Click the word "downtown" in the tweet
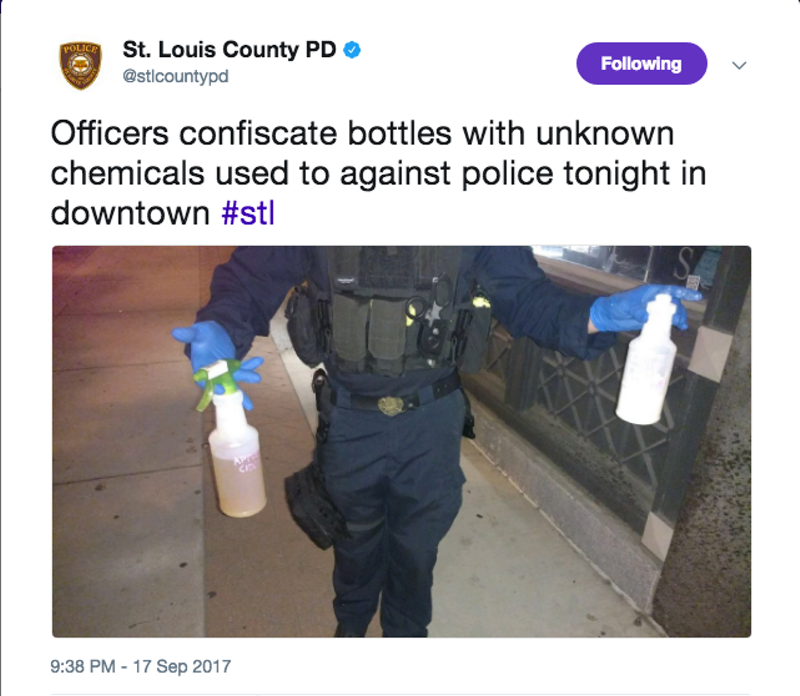 coord(130,213)
